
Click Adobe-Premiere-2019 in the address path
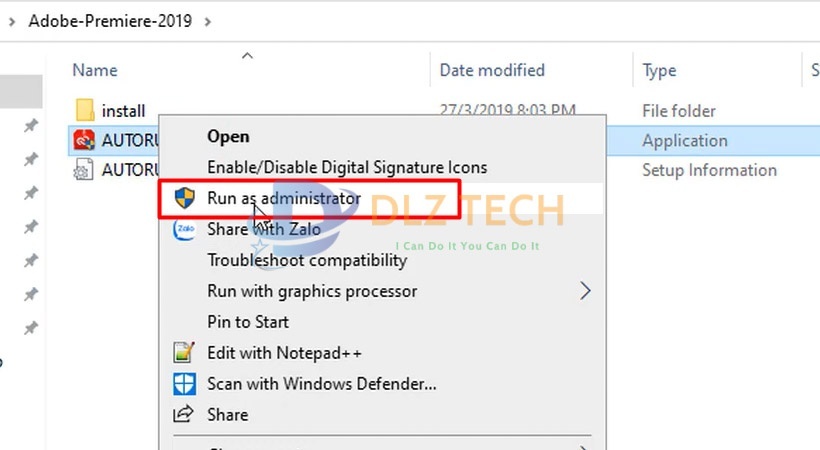pyautogui.click(x=110, y=19)
